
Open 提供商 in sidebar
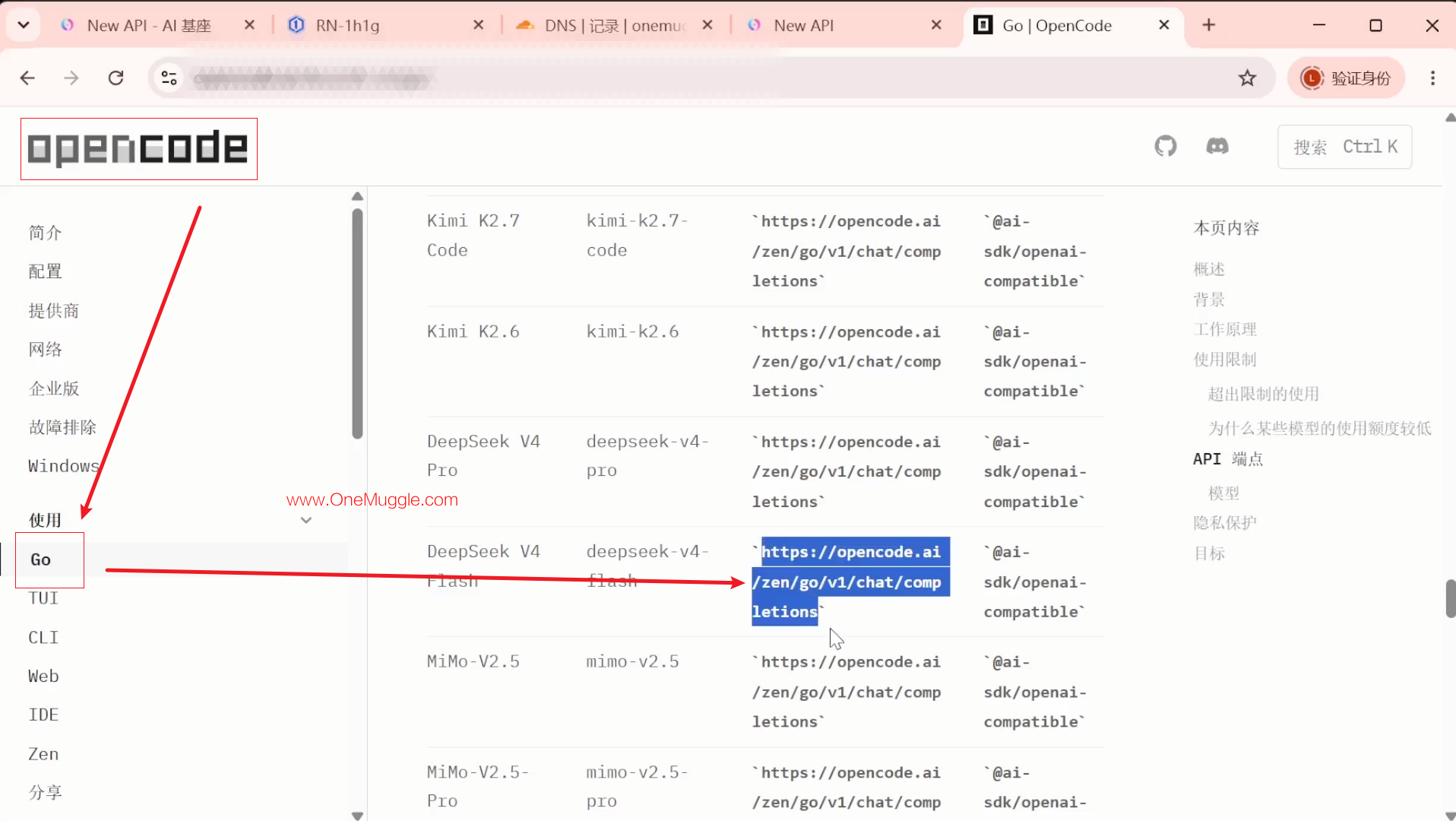tap(53, 310)
